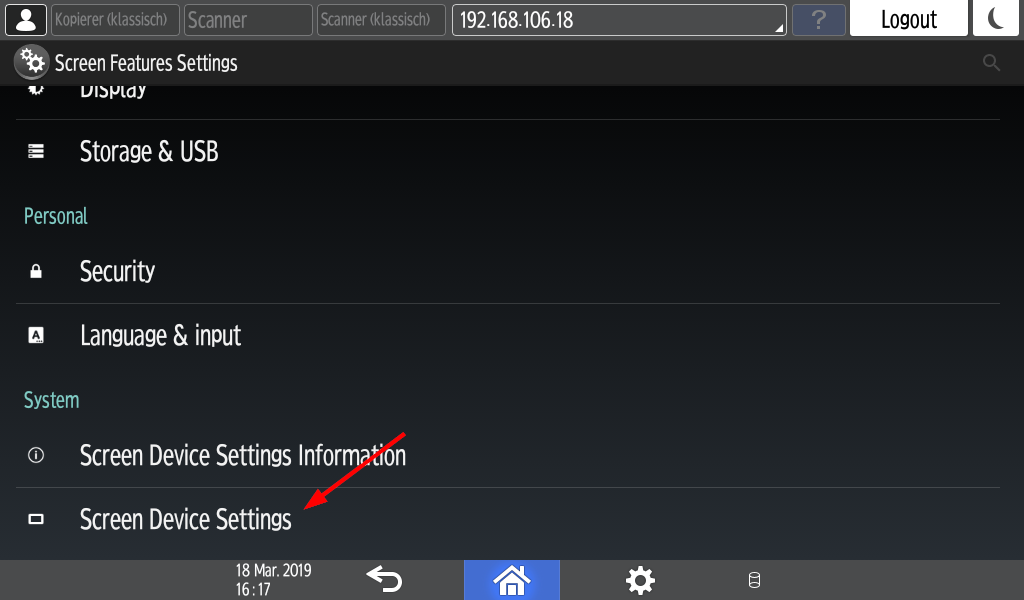
Task: Click the user profile icon
Action: click(25, 20)
